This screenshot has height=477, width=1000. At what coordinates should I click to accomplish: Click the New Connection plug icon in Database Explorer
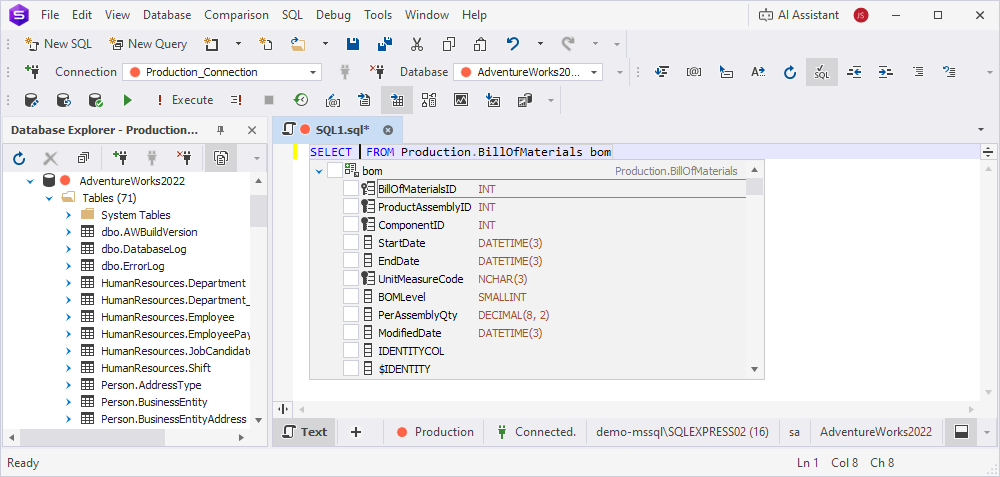pyautogui.click(x=120, y=158)
